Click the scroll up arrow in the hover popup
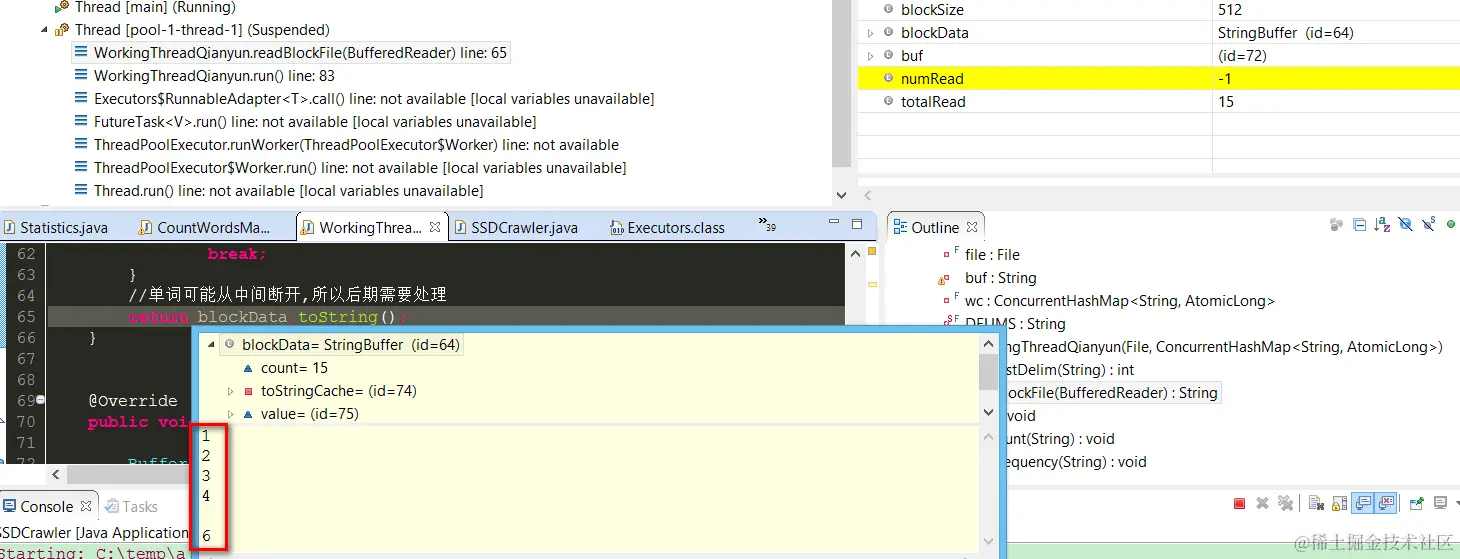Viewport: 1460px width, 559px height. [x=988, y=343]
